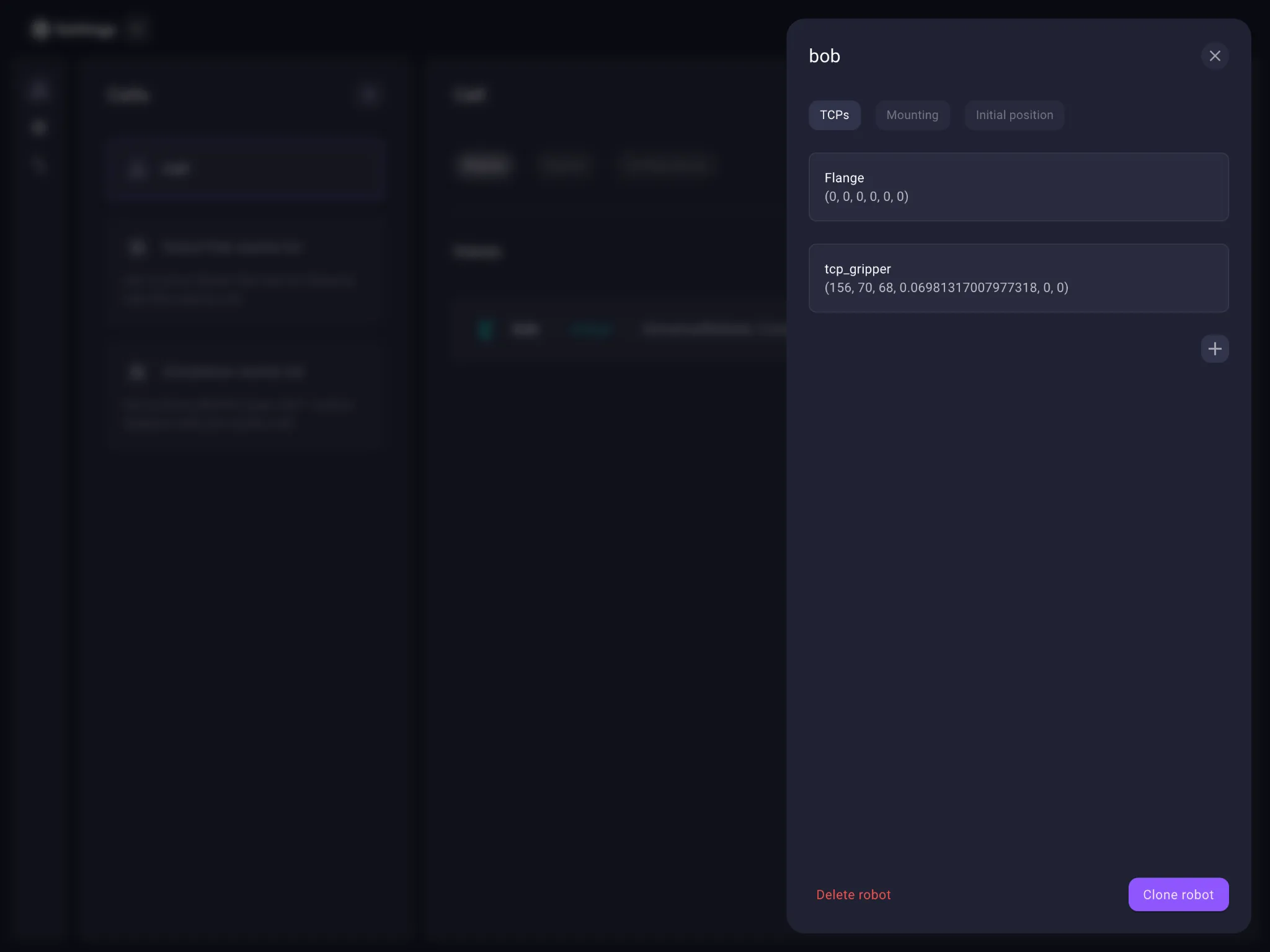Select the highlighted blurred cell list item

(x=245, y=169)
